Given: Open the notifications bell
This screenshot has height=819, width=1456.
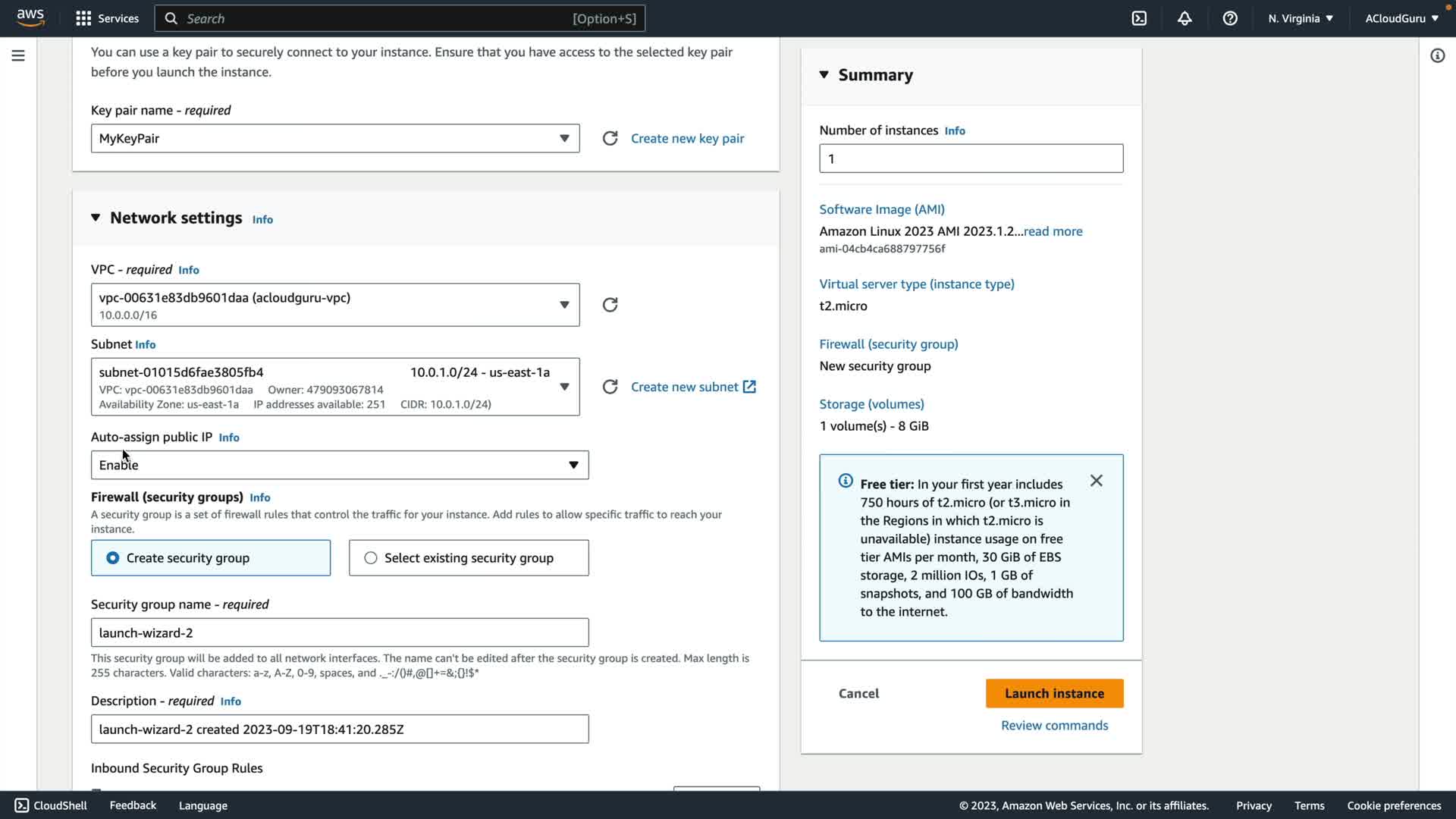Looking at the screenshot, I should click(1185, 18).
